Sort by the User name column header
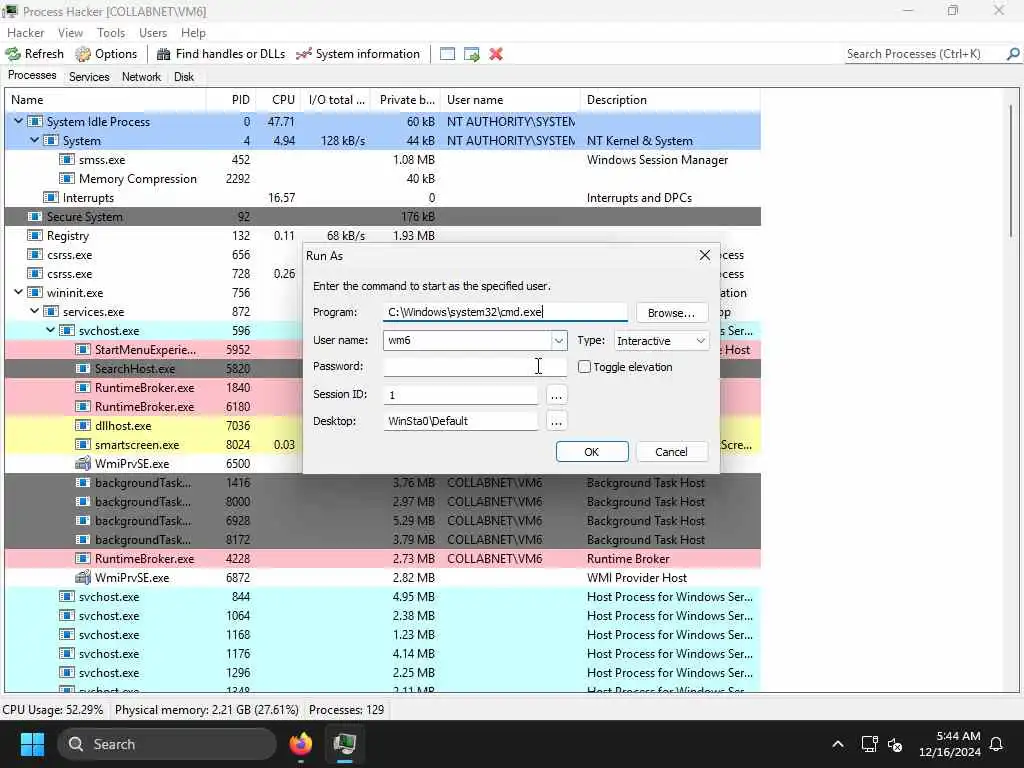The height and width of the screenshot is (768, 1024). click(511, 100)
